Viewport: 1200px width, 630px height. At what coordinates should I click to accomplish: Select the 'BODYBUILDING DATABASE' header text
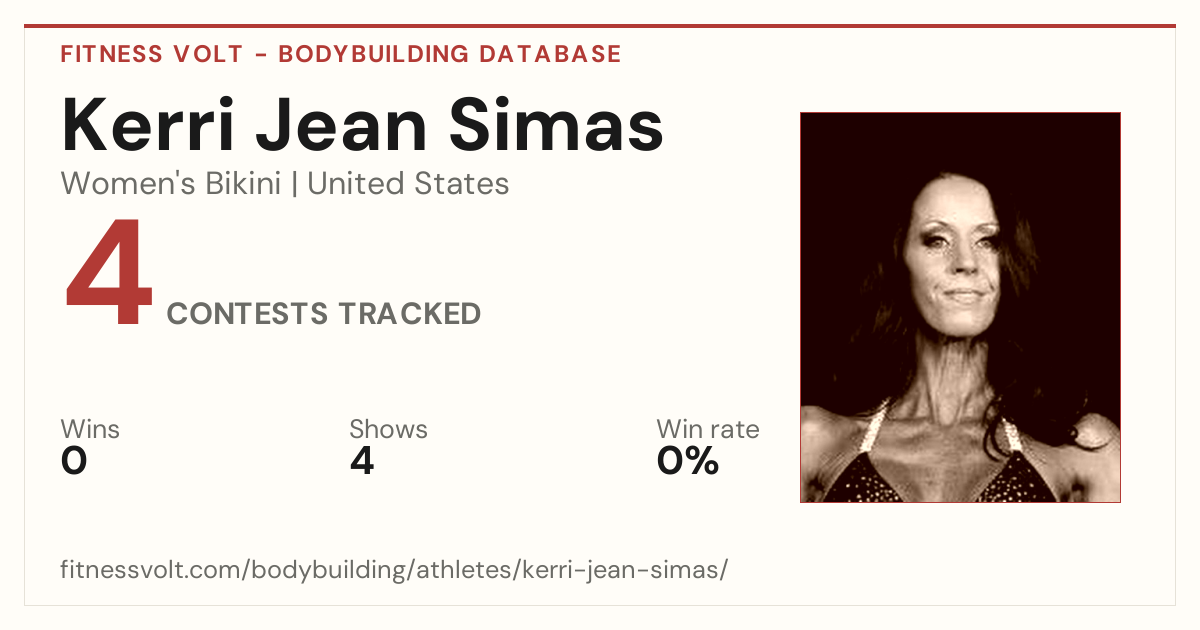pyautogui.click(x=450, y=54)
